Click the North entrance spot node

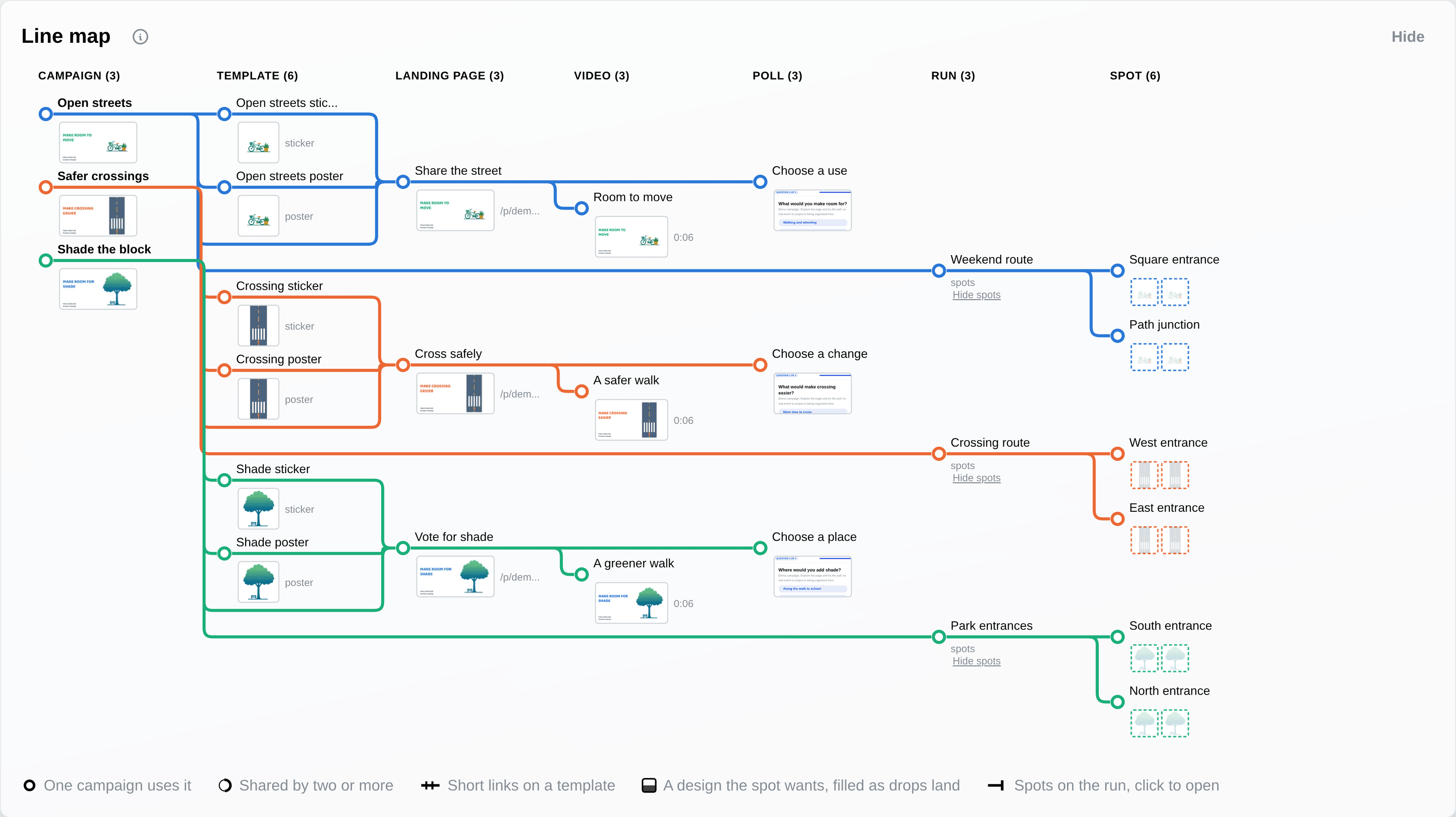pos(1117,702)
